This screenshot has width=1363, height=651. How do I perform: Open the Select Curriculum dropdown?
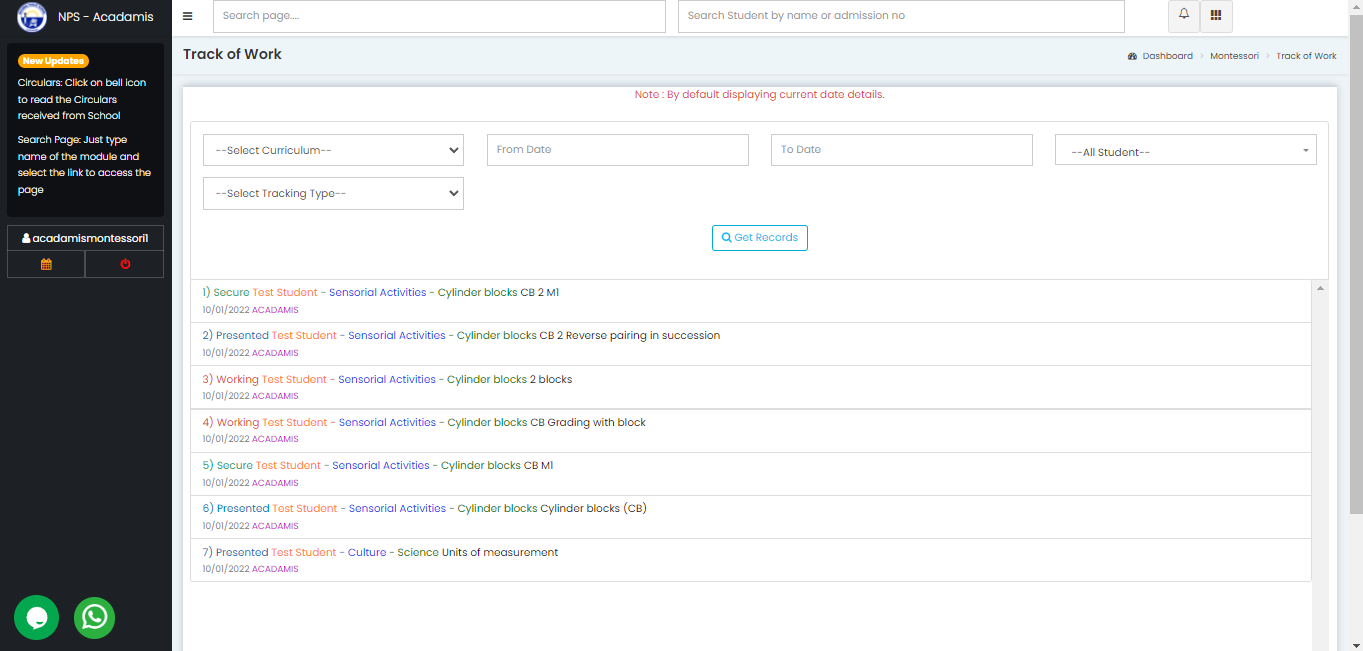(333, 150)
